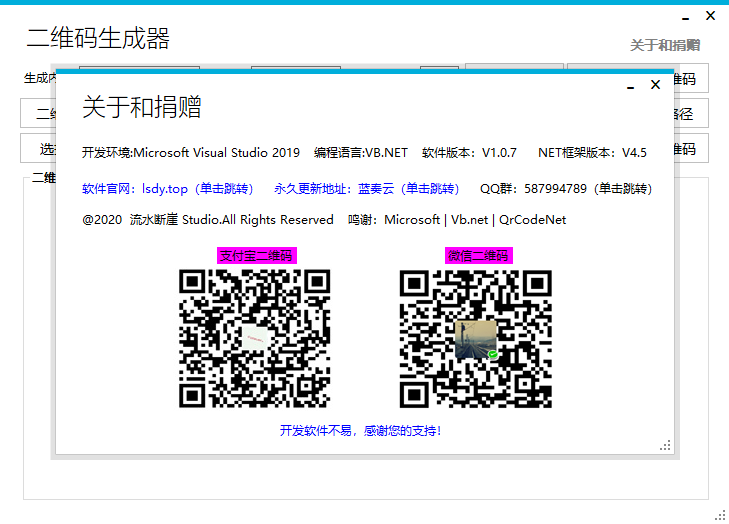729x524 pixels.
Task: Click the QQ群 587994789 jump link
Action: coord(565,188)
